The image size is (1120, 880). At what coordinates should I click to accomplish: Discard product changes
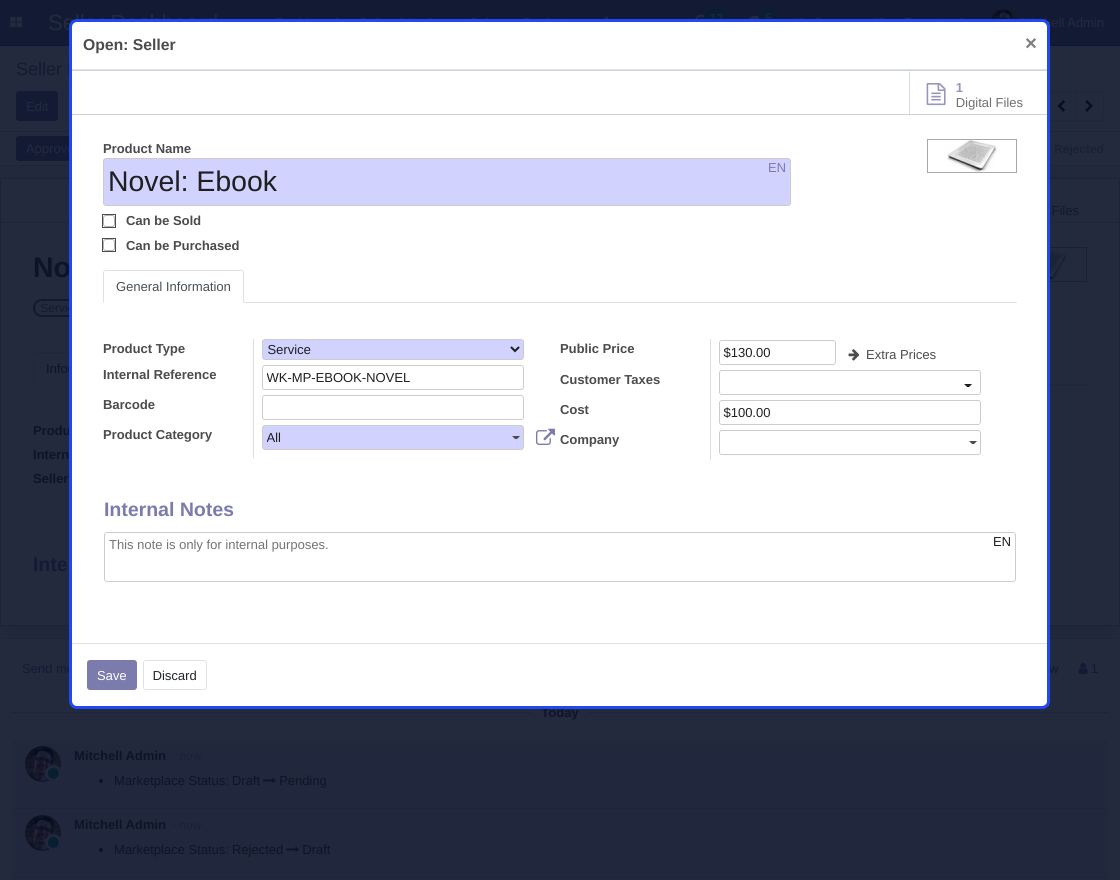[x=174, y=675]
